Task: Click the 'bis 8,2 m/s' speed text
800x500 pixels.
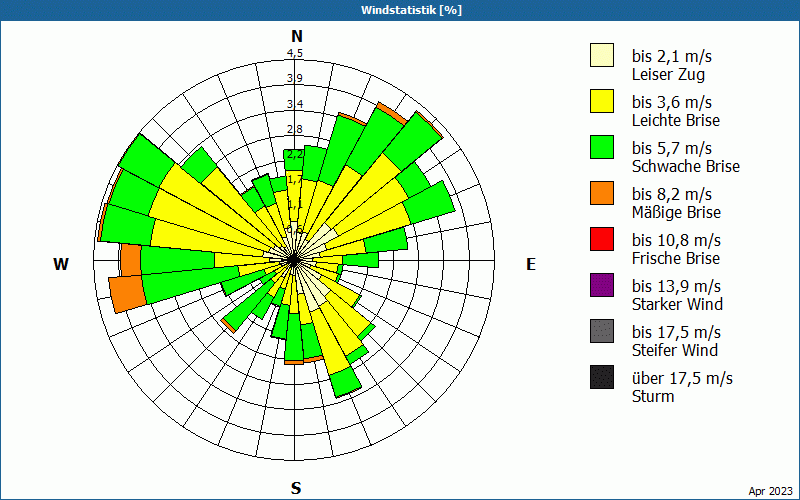Action: pos(672,194)
